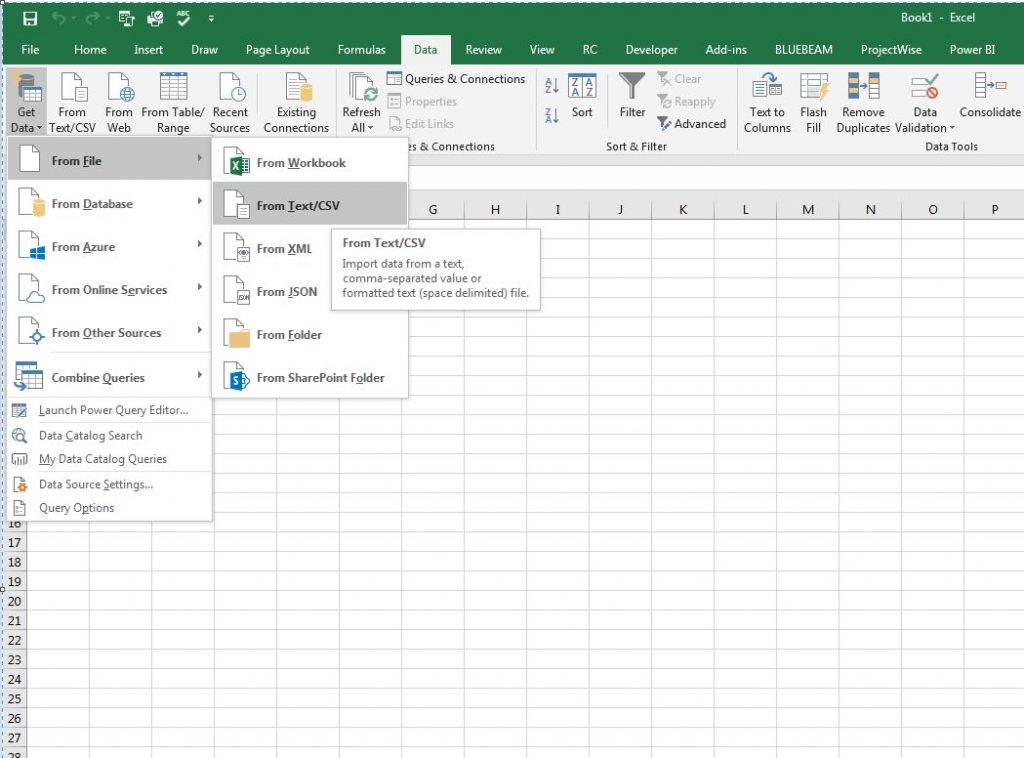Click the Redo arrow icon
1024x758 pixels.
92,18
